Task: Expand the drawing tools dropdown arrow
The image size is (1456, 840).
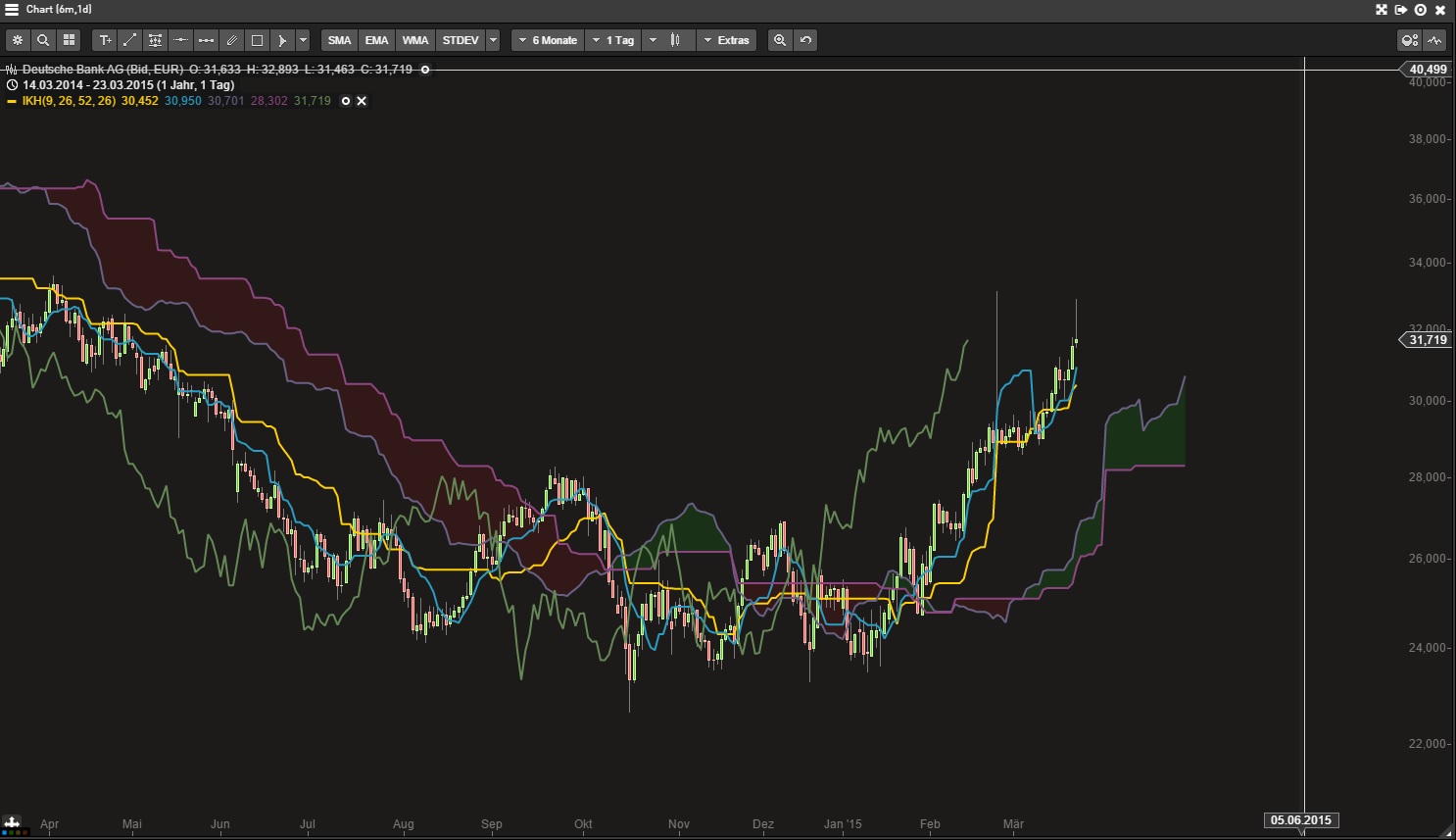Action: coord(304,40)
